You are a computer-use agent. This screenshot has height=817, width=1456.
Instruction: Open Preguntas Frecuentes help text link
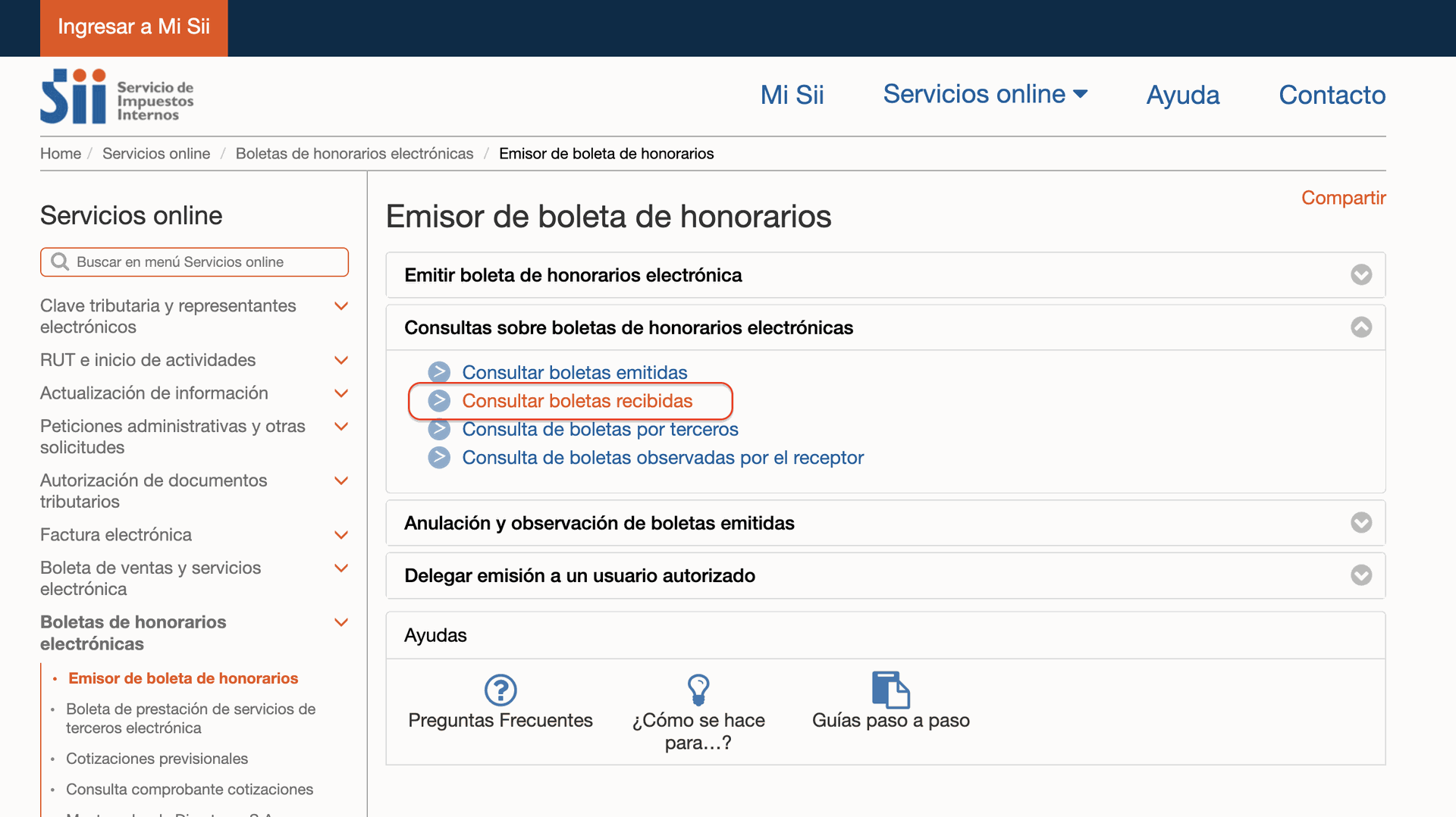(x=500, y=720)
